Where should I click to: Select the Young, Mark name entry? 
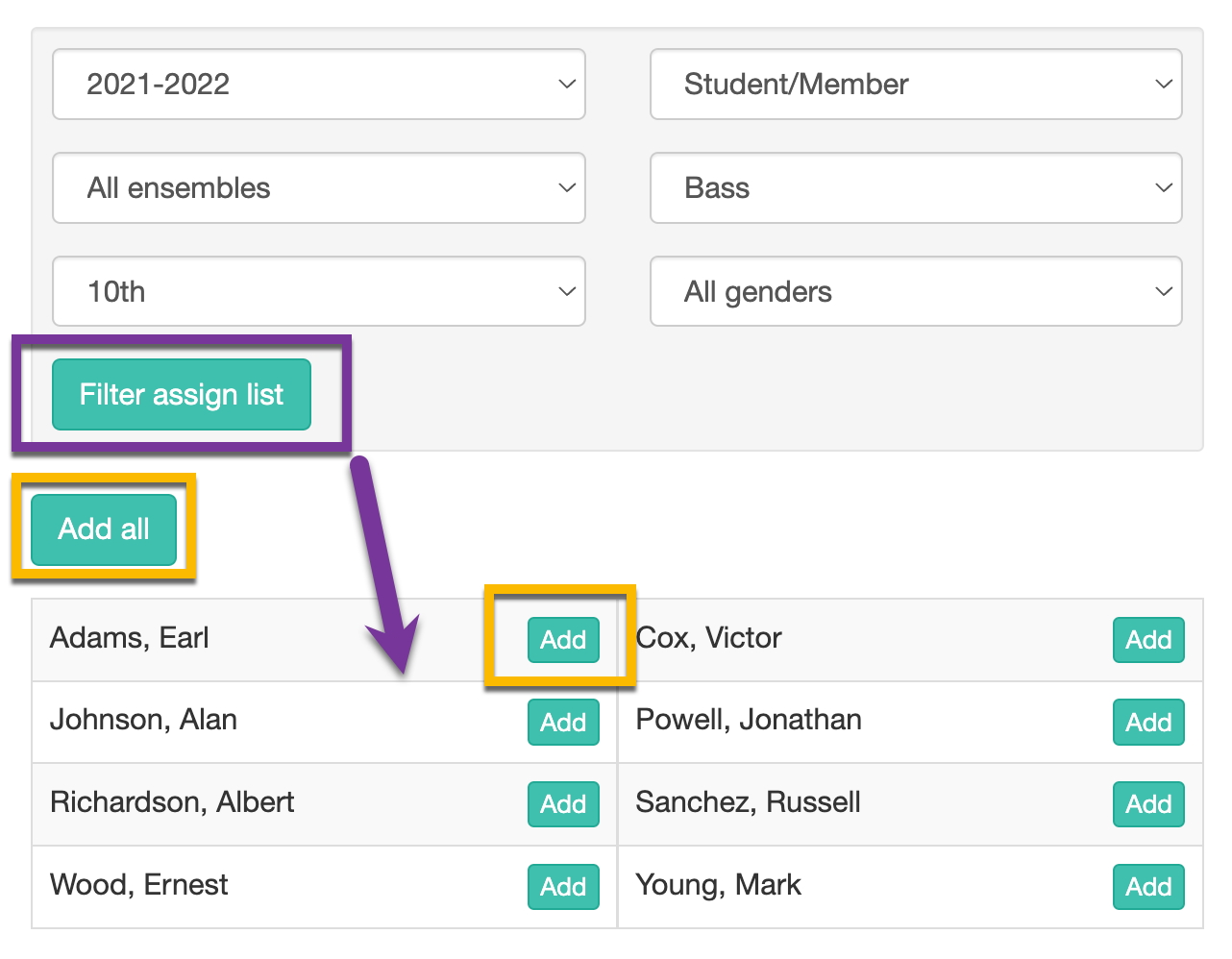tap(718, 885)
